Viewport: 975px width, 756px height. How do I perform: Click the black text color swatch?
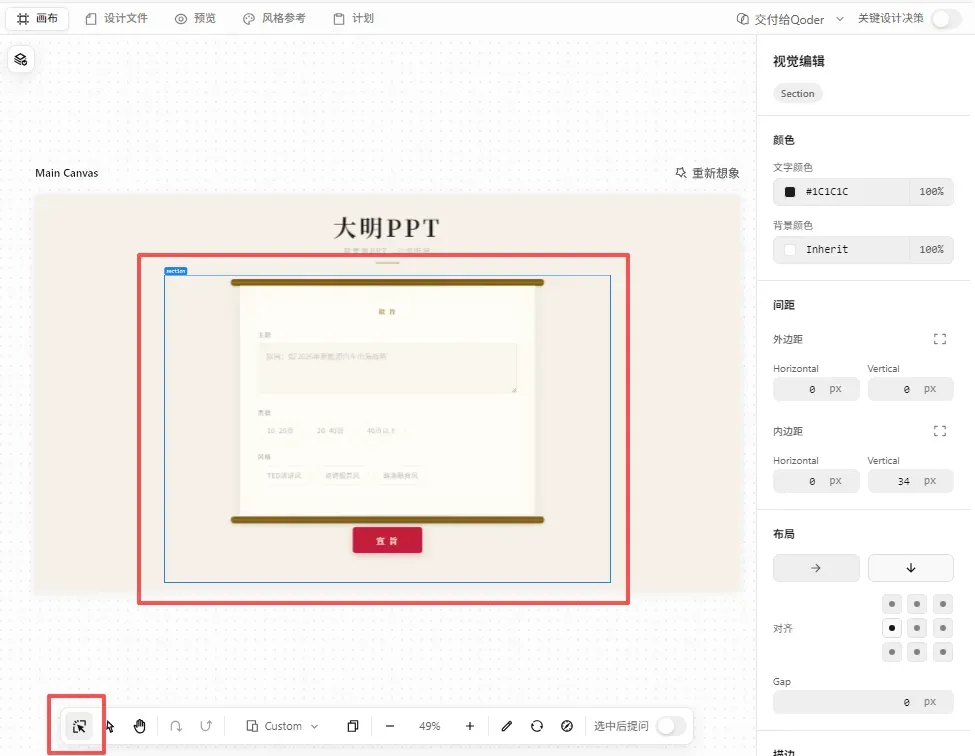(x=790, y=191)
